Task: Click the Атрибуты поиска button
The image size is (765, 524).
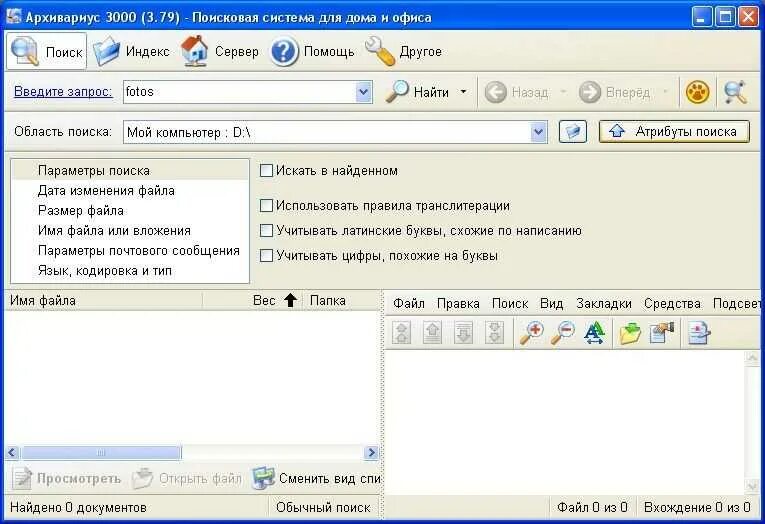Action: [x=674, y=132]
